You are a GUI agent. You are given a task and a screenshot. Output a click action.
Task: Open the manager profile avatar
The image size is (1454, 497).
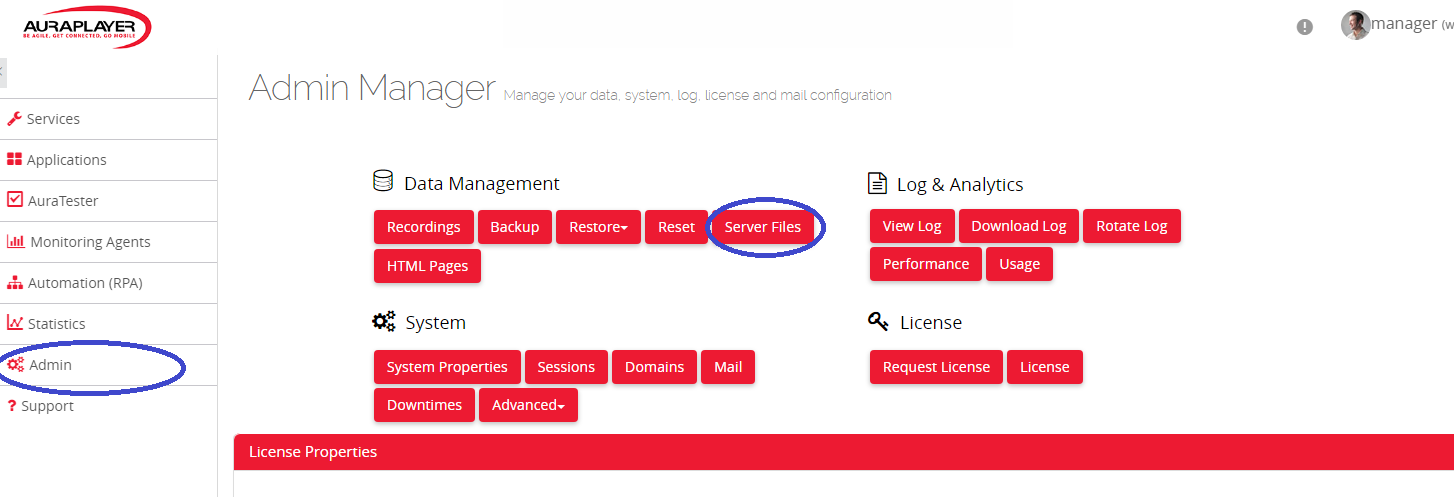pyautogui.click(x=1355, y=25)
